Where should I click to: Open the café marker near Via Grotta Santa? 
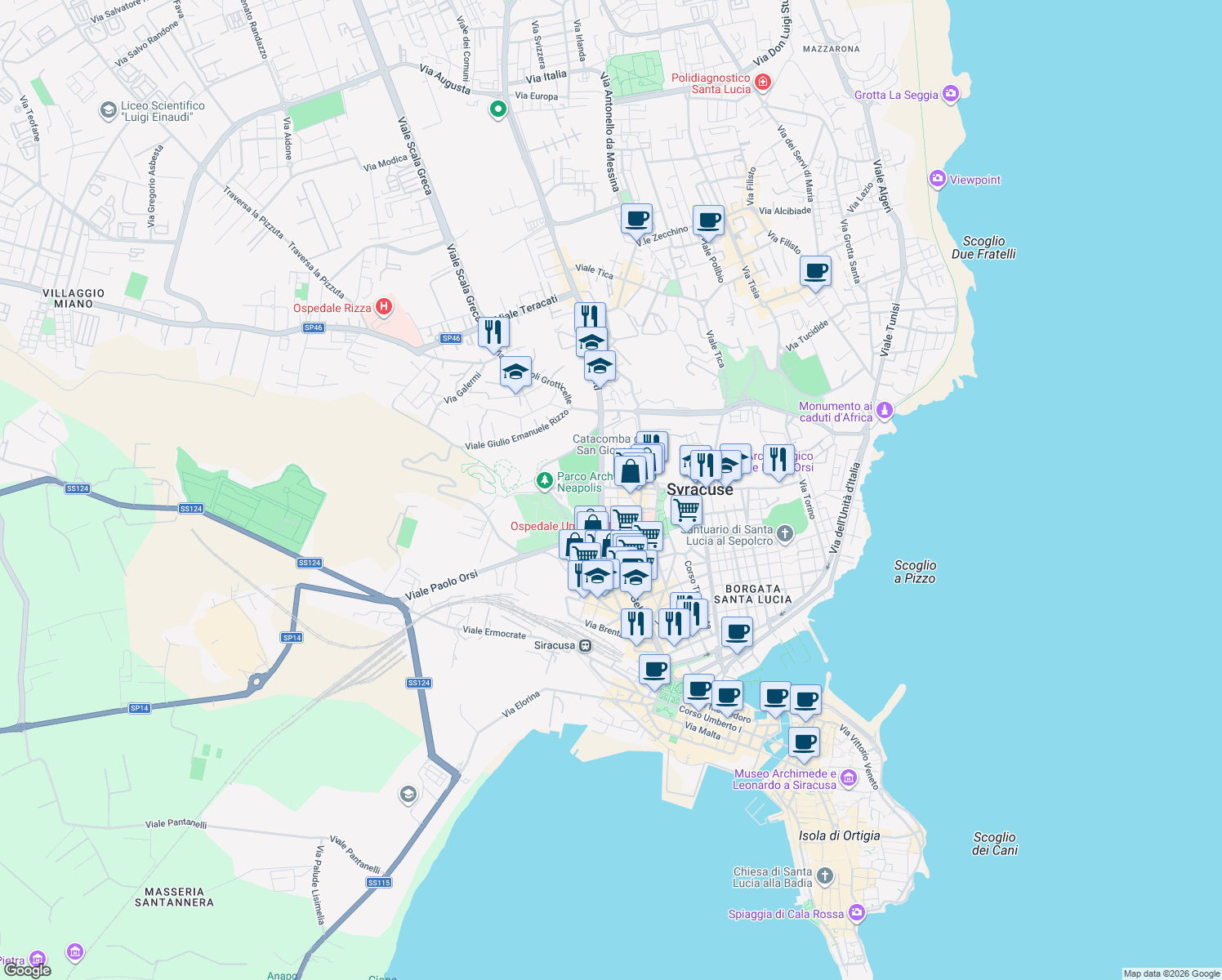pos(814,272)
